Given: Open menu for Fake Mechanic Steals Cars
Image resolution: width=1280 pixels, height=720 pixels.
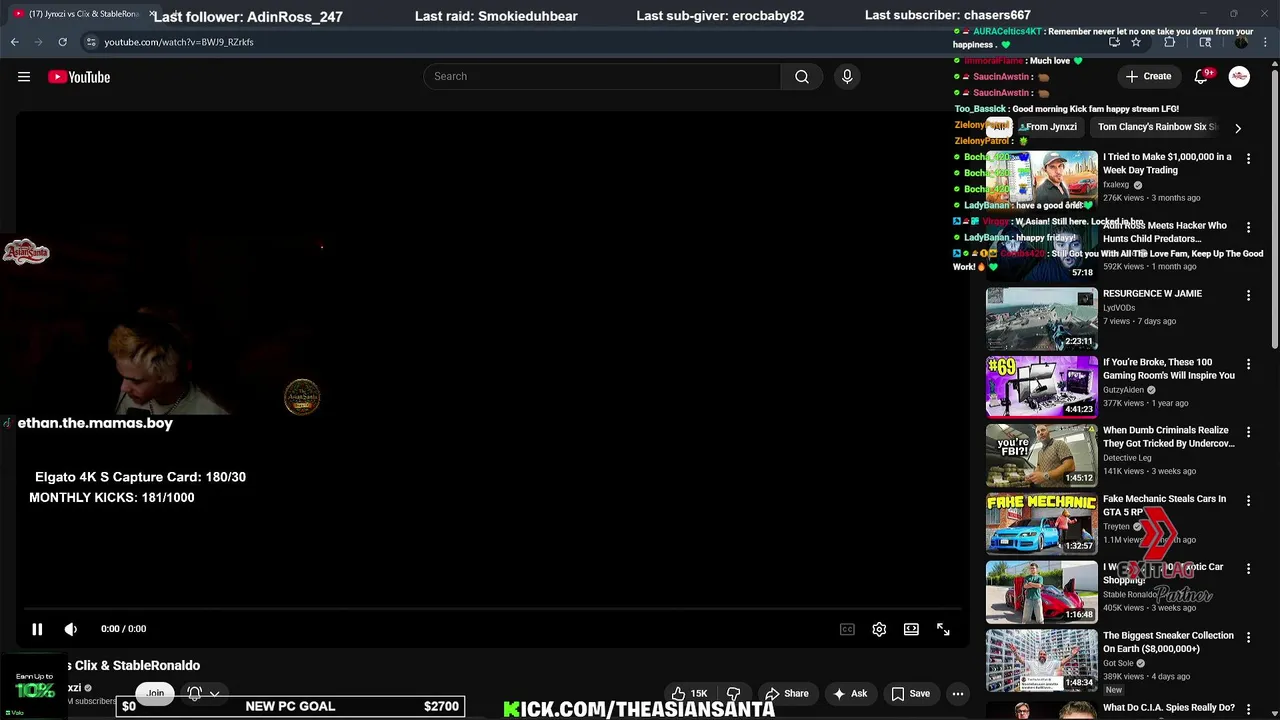Looking at the screenshot, I should (1248, 500).
